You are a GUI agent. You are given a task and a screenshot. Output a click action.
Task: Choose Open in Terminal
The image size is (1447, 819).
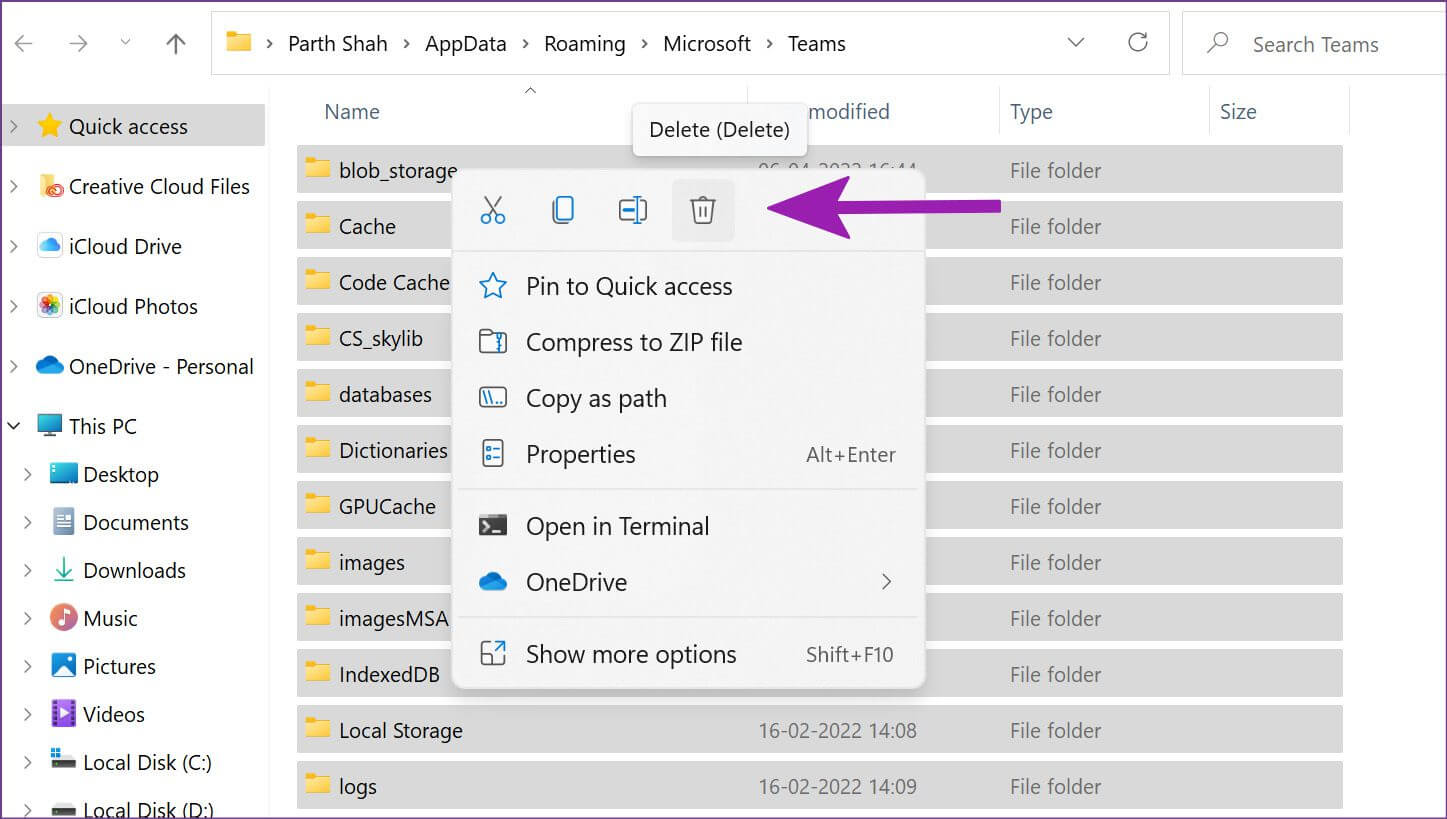[687, 526]
